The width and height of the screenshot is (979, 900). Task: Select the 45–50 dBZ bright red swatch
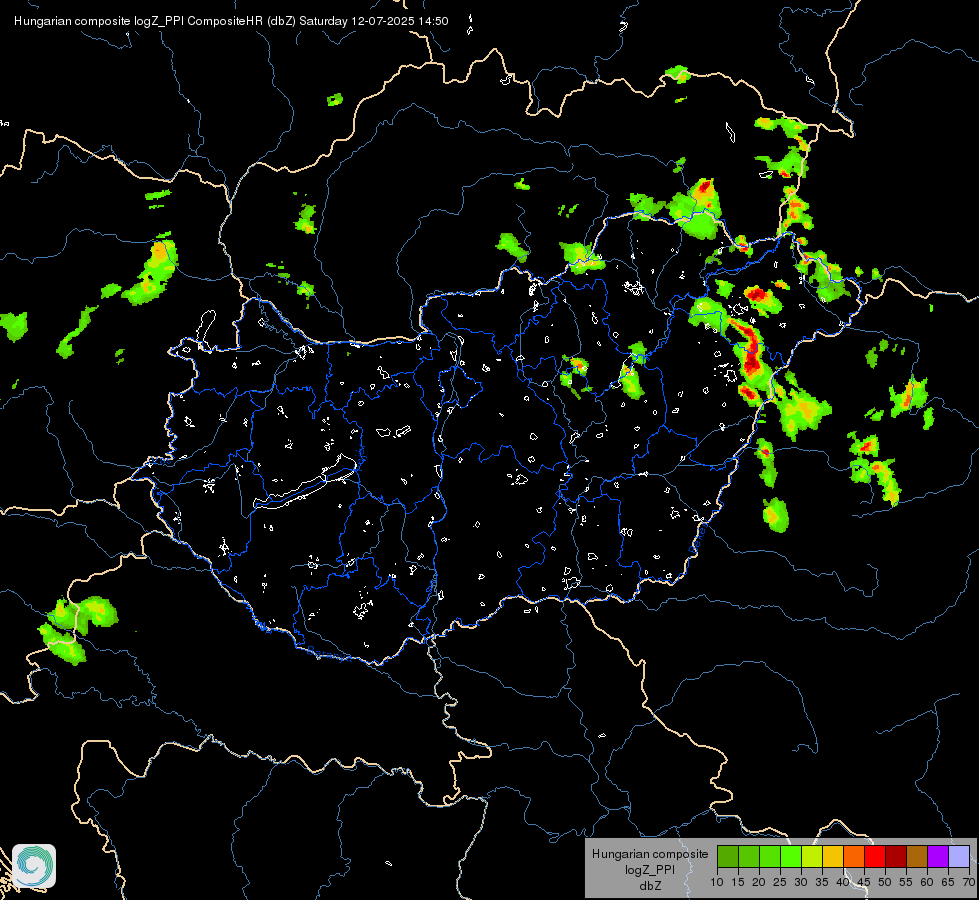[875, 856]
